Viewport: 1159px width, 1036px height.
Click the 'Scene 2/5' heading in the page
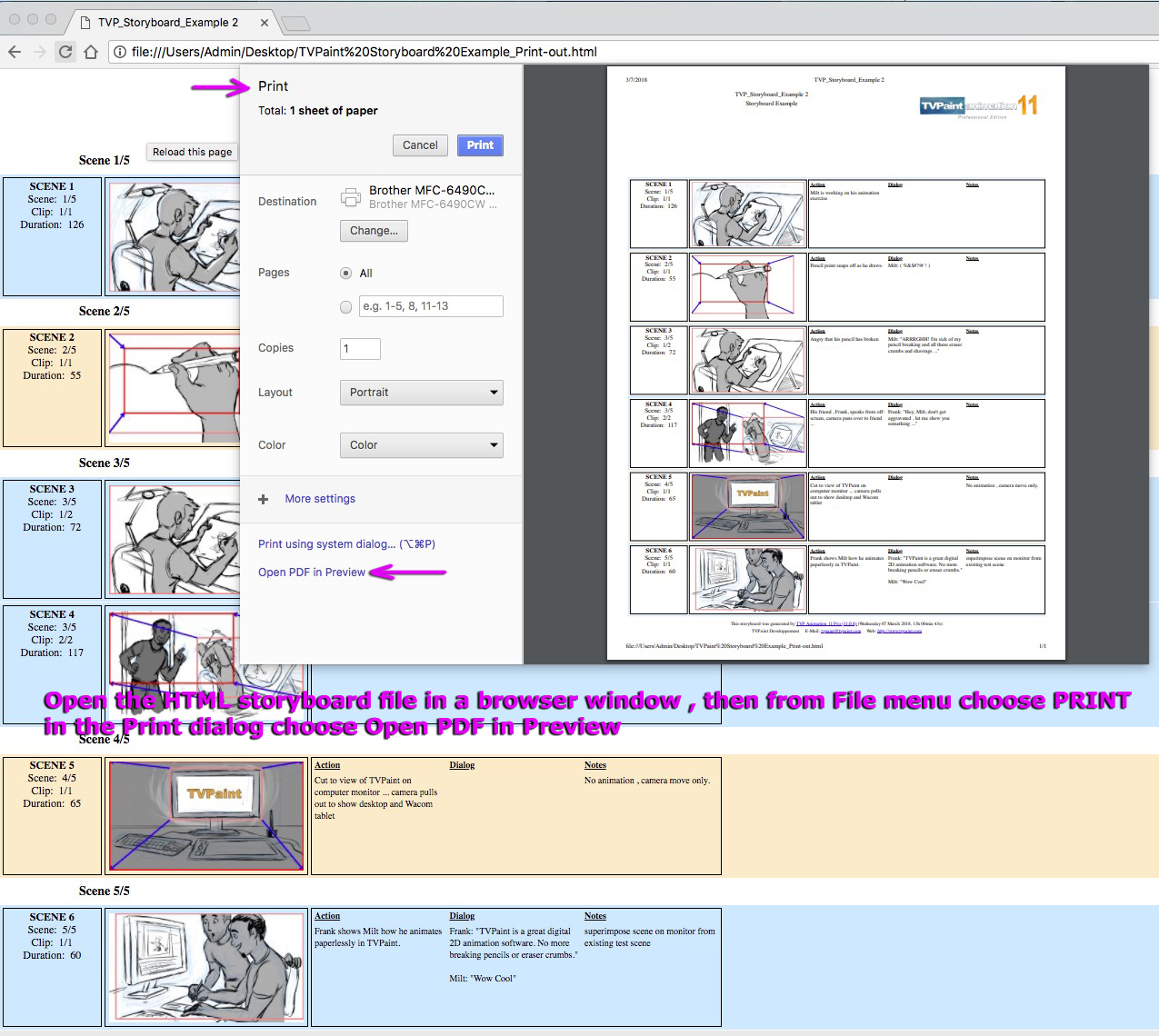(105, 312)
